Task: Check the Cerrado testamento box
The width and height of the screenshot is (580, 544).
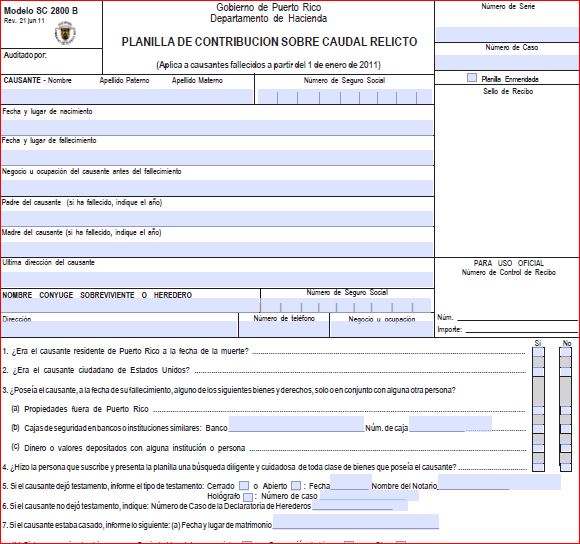Action: tap(244, 486)
